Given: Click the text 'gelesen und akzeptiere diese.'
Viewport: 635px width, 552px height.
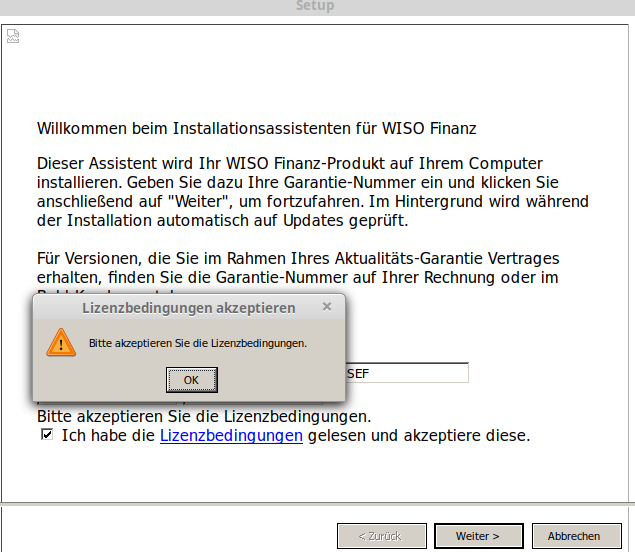Looking at the screenshot, I should [x=419, y=436].
